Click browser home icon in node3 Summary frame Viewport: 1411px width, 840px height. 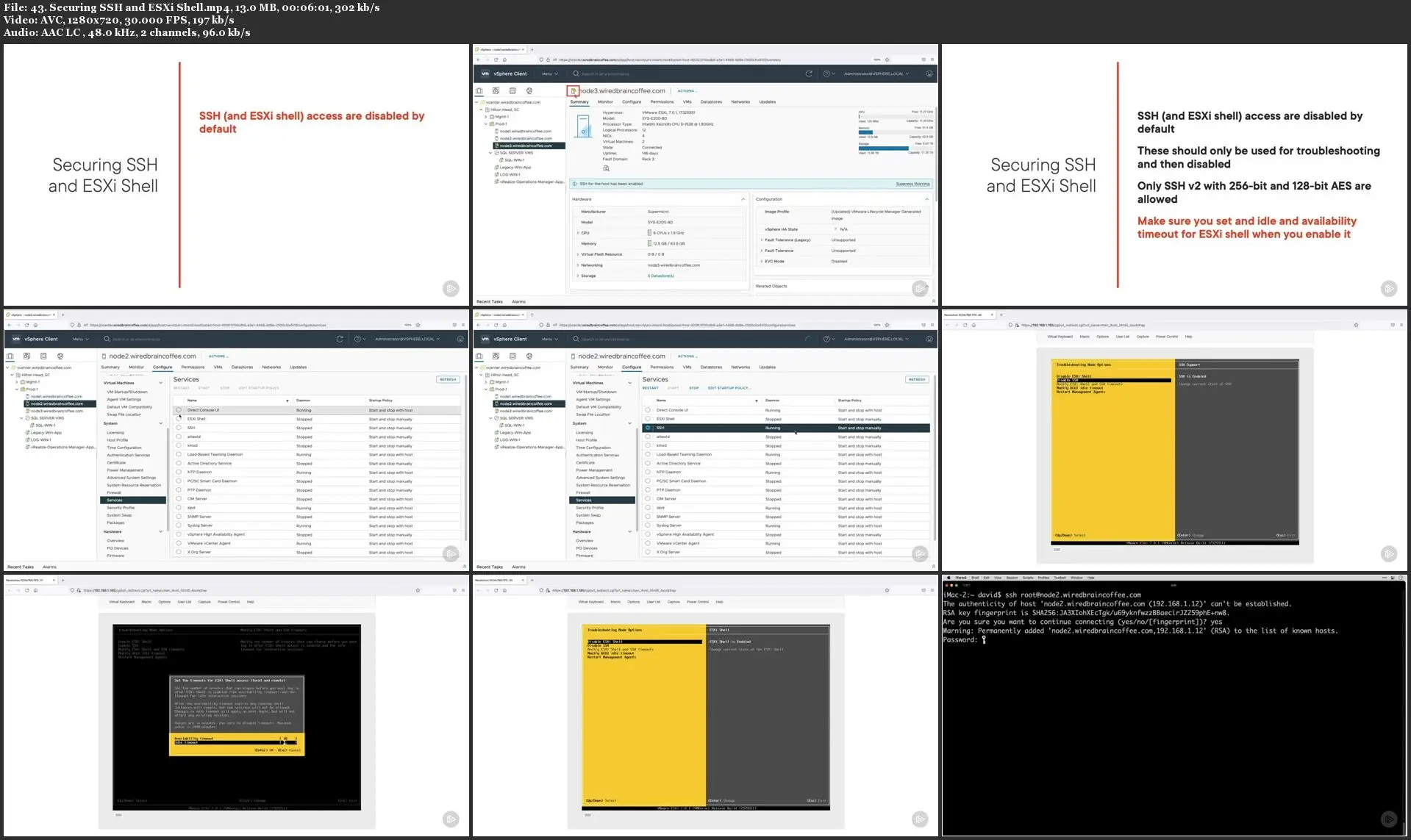pos(504,60)
